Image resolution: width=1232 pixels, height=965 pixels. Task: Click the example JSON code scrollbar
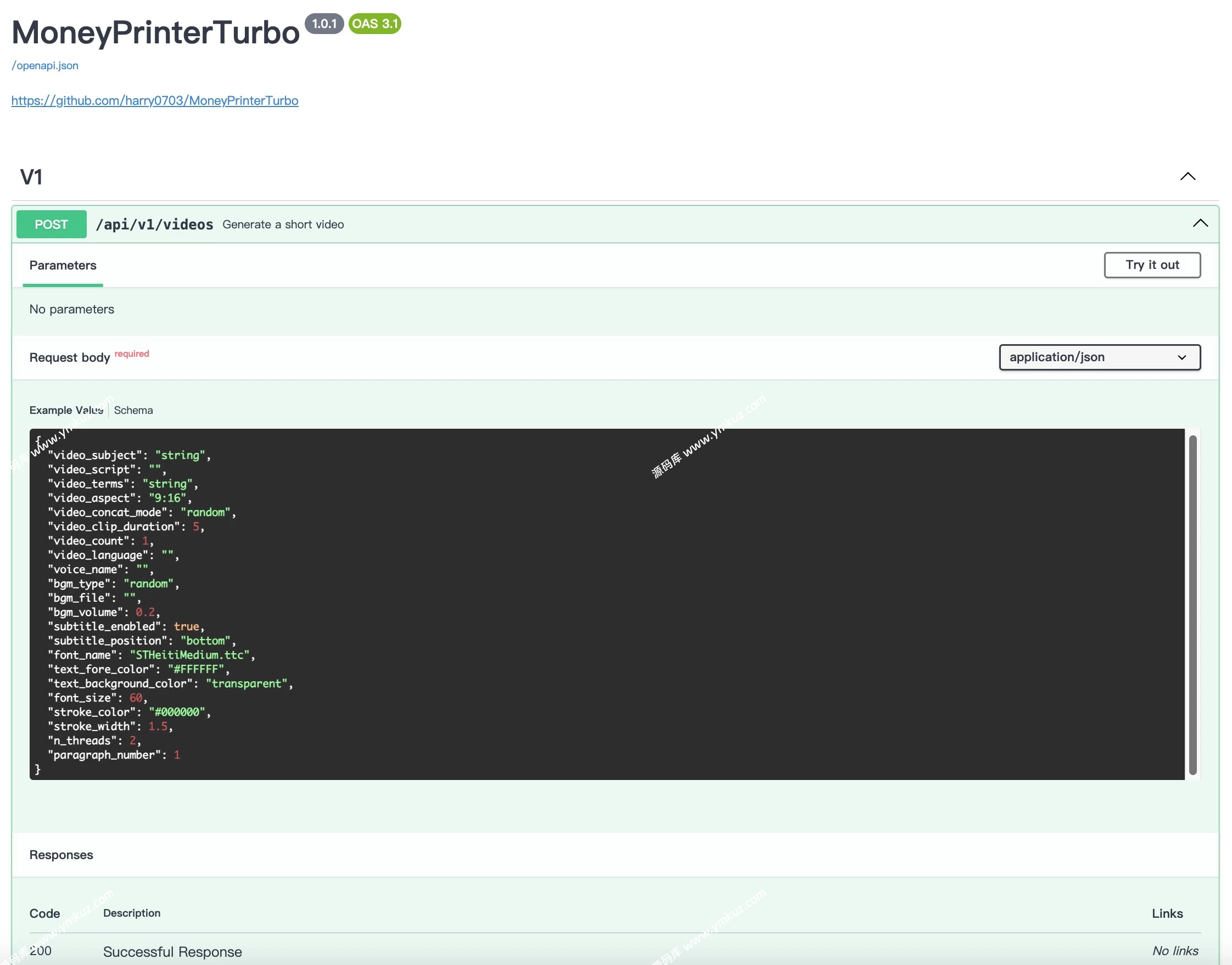pos(1192,604)
